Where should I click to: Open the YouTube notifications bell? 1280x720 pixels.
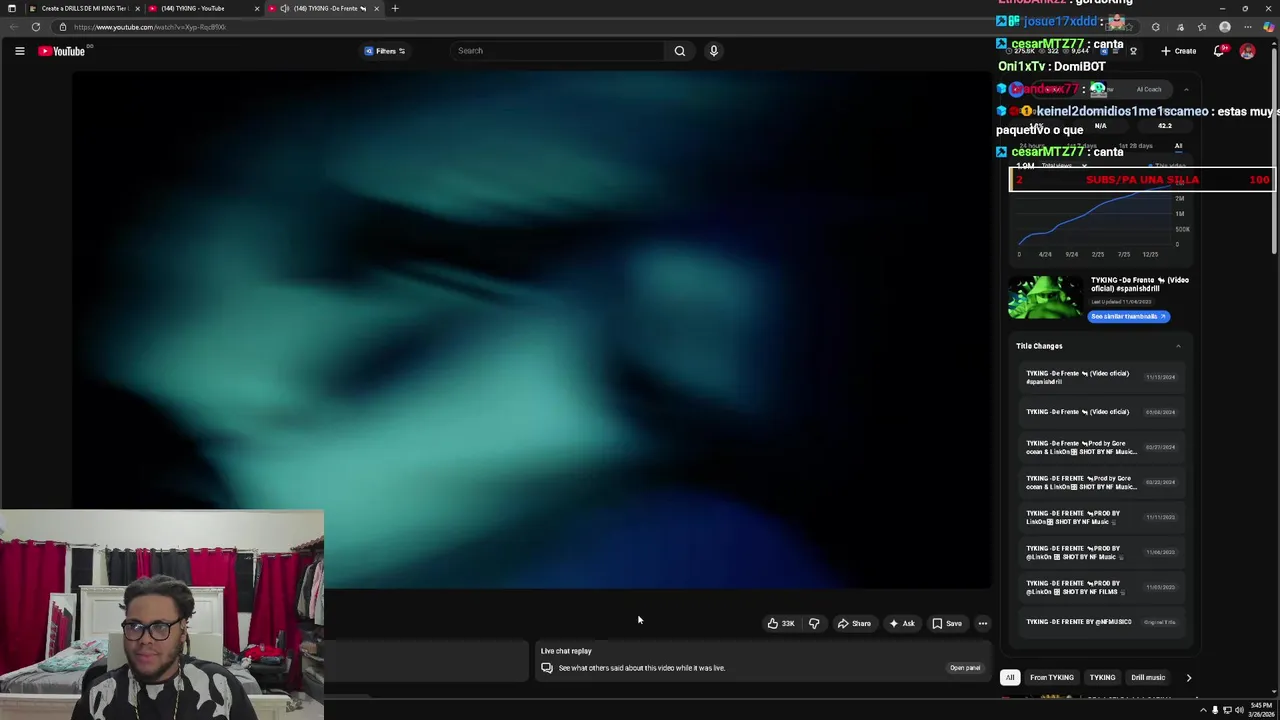click(x=1219, y=51)
